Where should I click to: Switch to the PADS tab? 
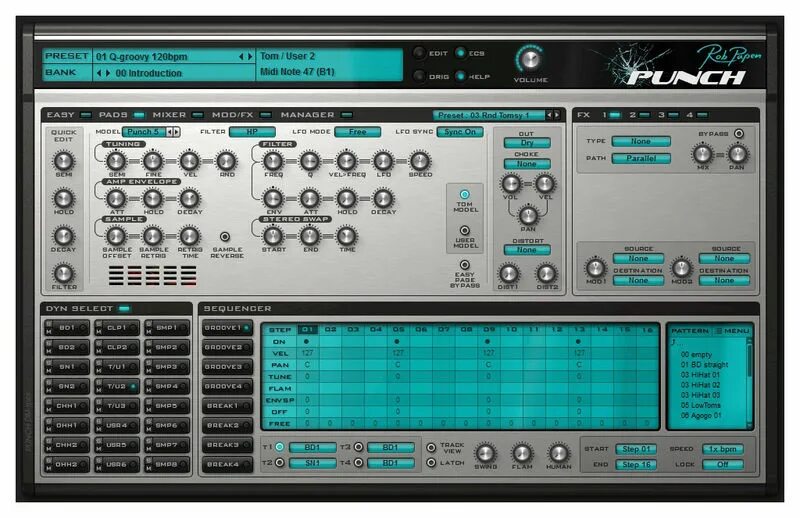click(x=121, y=115)
